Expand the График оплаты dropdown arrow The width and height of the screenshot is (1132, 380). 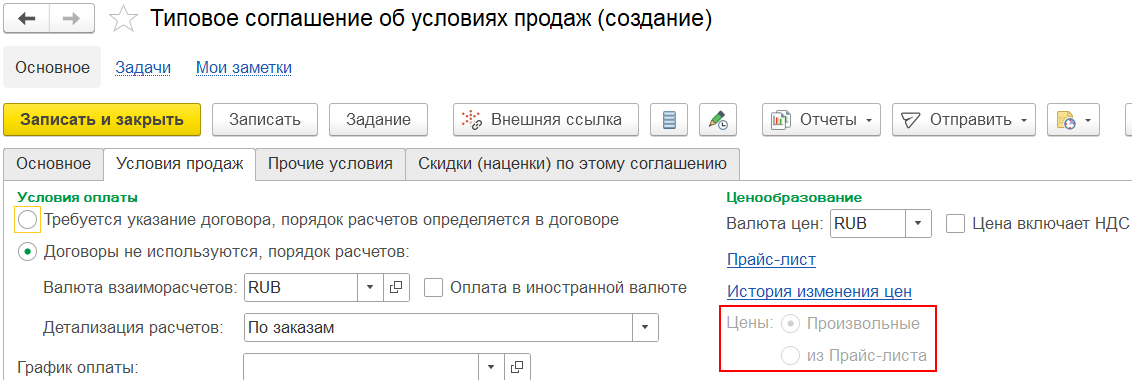491,367
